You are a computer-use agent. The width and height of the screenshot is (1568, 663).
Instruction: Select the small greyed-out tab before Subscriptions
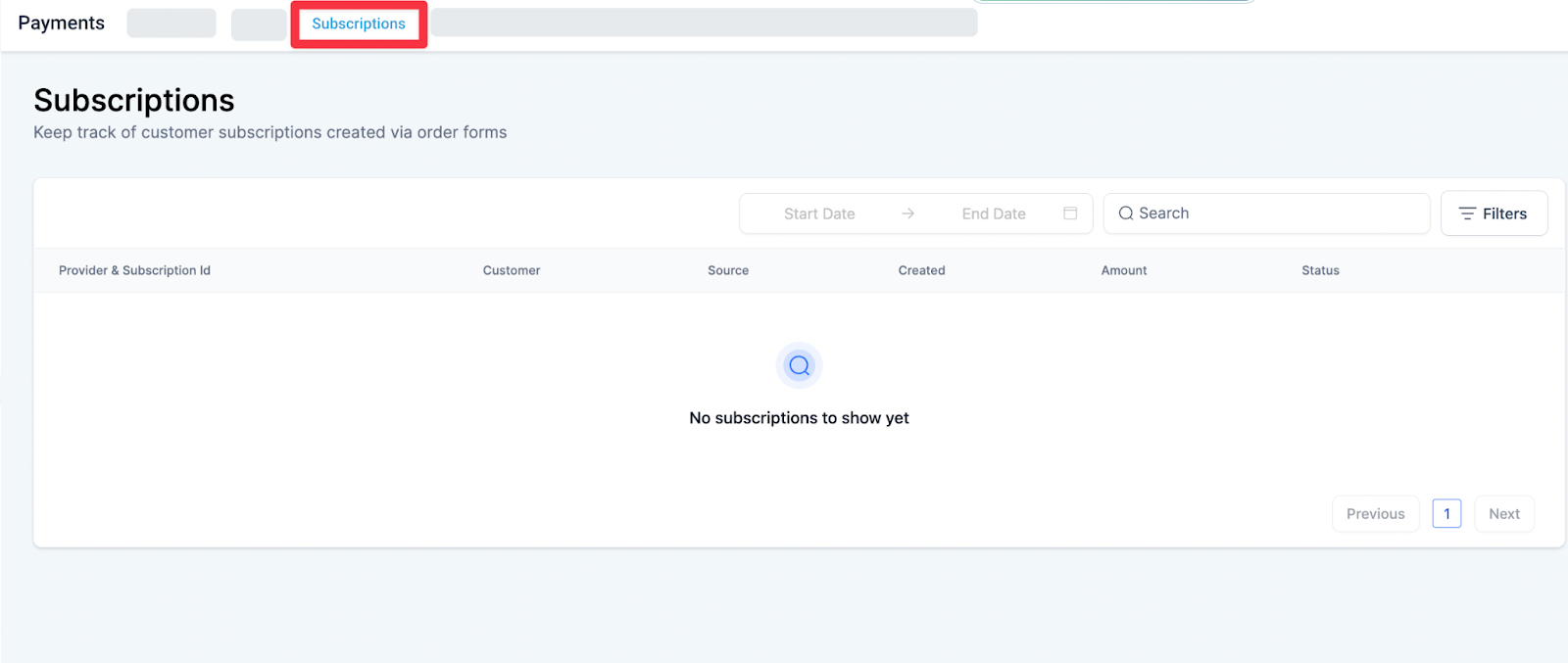click(x=259, y=24)
